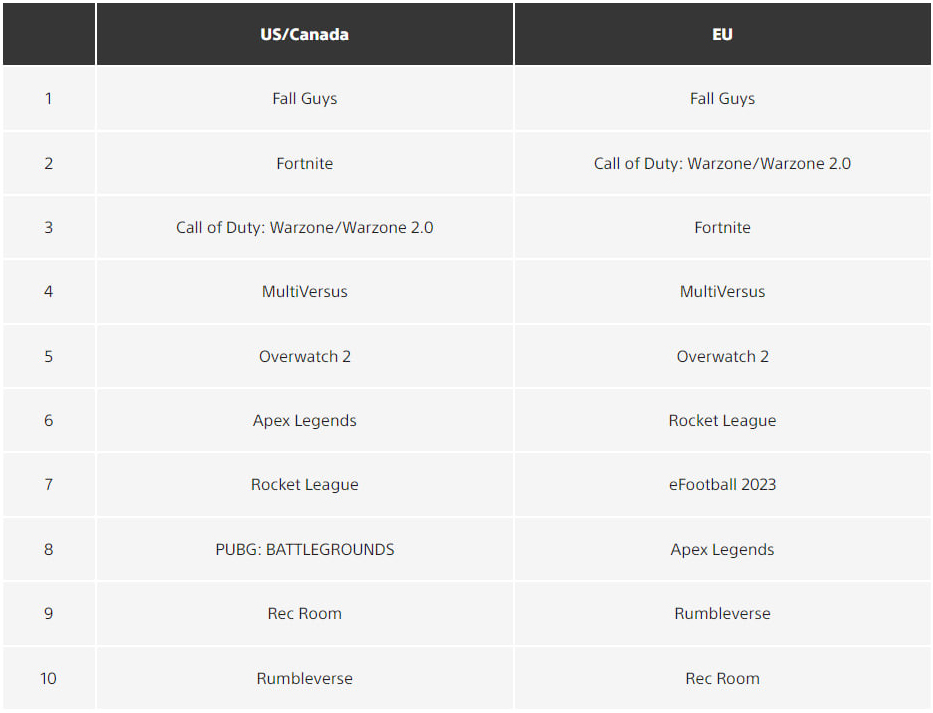Click Fortnite in the US/Canada column
Viewport: 933px width, 713px height.
click(305, 163)
